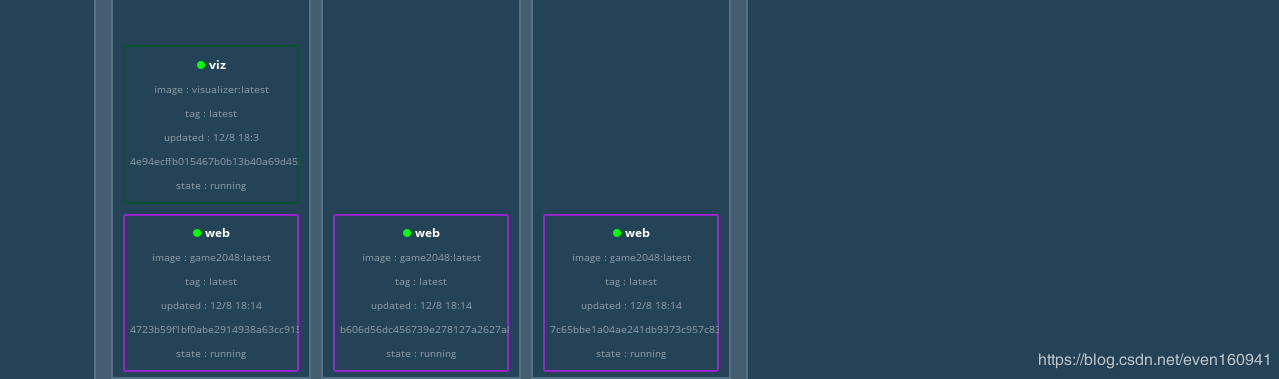Click container ID 4723b59f1bf0abe2914938a63cc91
1279x379 pixels.
[214, 330]
